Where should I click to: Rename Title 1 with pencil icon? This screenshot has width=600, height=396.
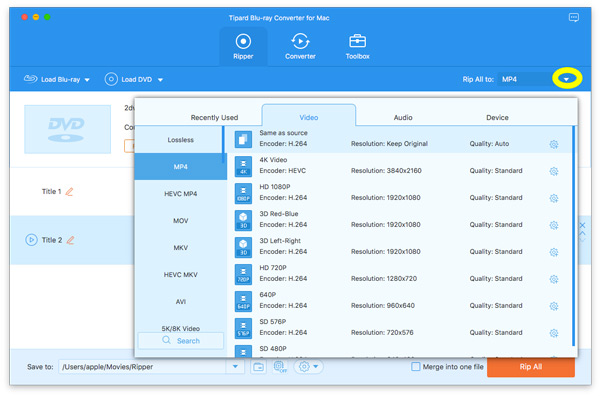click(69, 191)
